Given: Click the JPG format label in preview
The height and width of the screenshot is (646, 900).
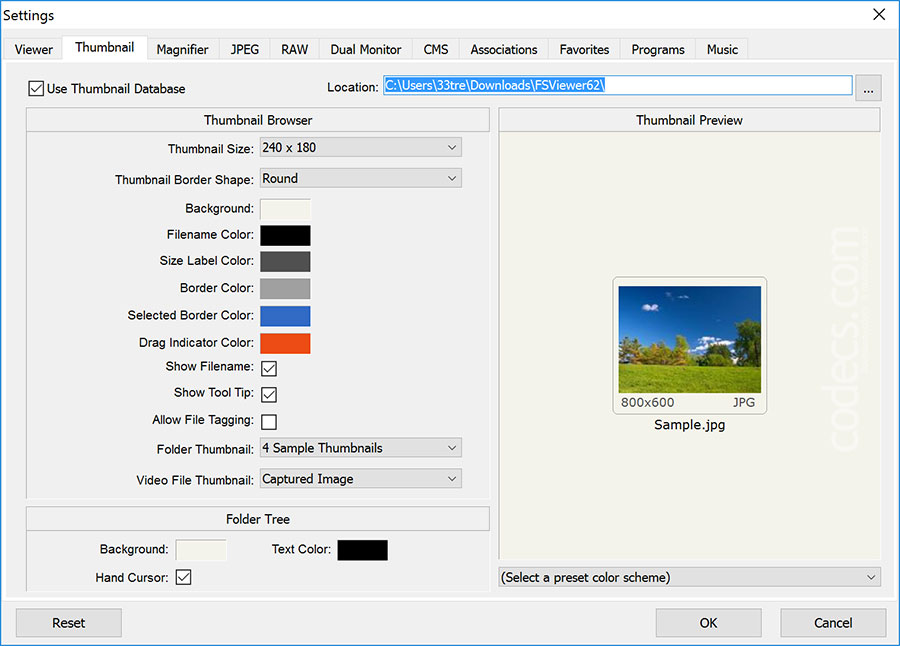Looking at the screenshot, I should [744, 403].
